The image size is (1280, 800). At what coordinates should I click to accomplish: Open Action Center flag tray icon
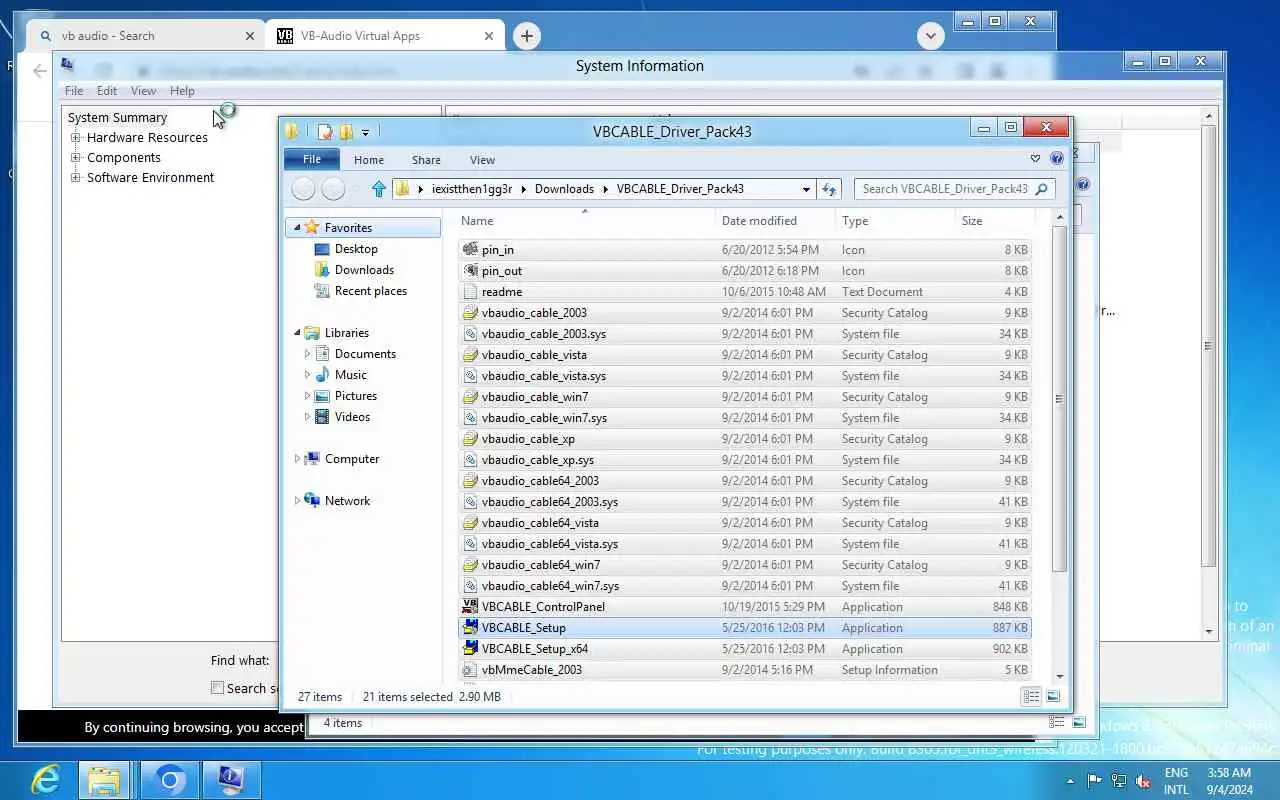pyautogui.click(x=1095, y=781)
